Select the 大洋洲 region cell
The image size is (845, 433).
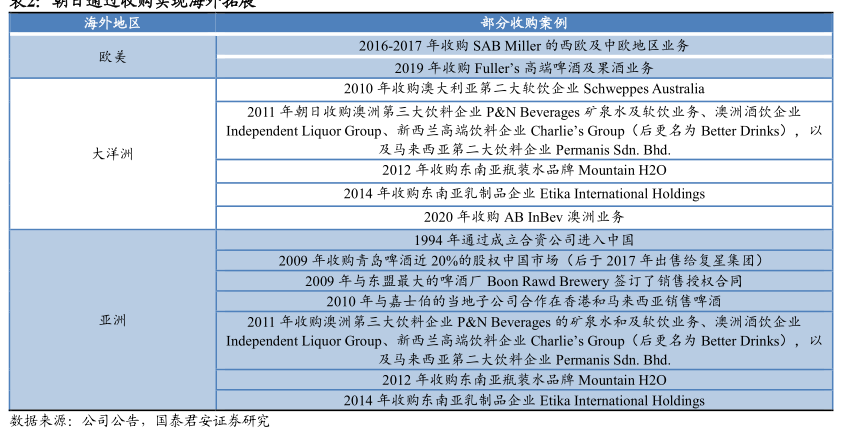113,154
